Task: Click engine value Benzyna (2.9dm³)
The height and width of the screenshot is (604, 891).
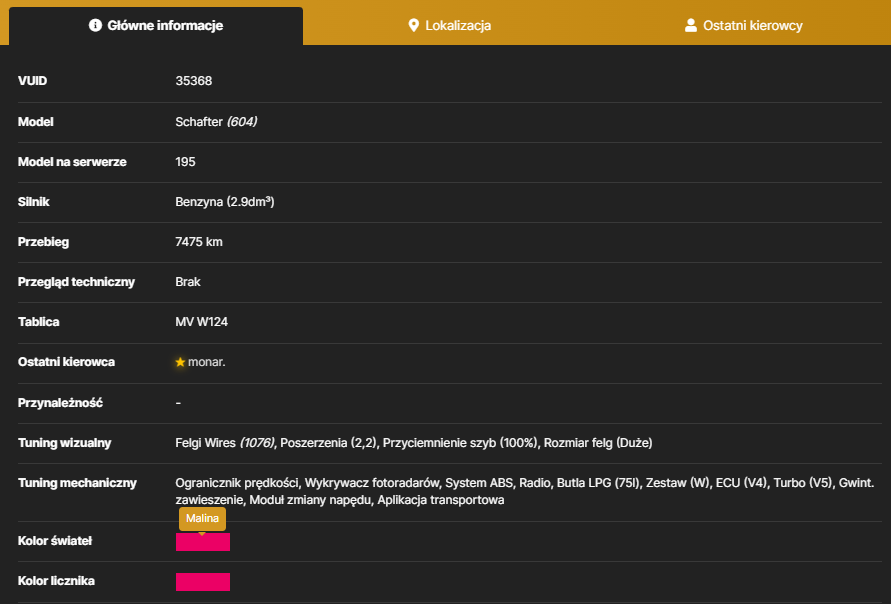Action: [225, 202]
